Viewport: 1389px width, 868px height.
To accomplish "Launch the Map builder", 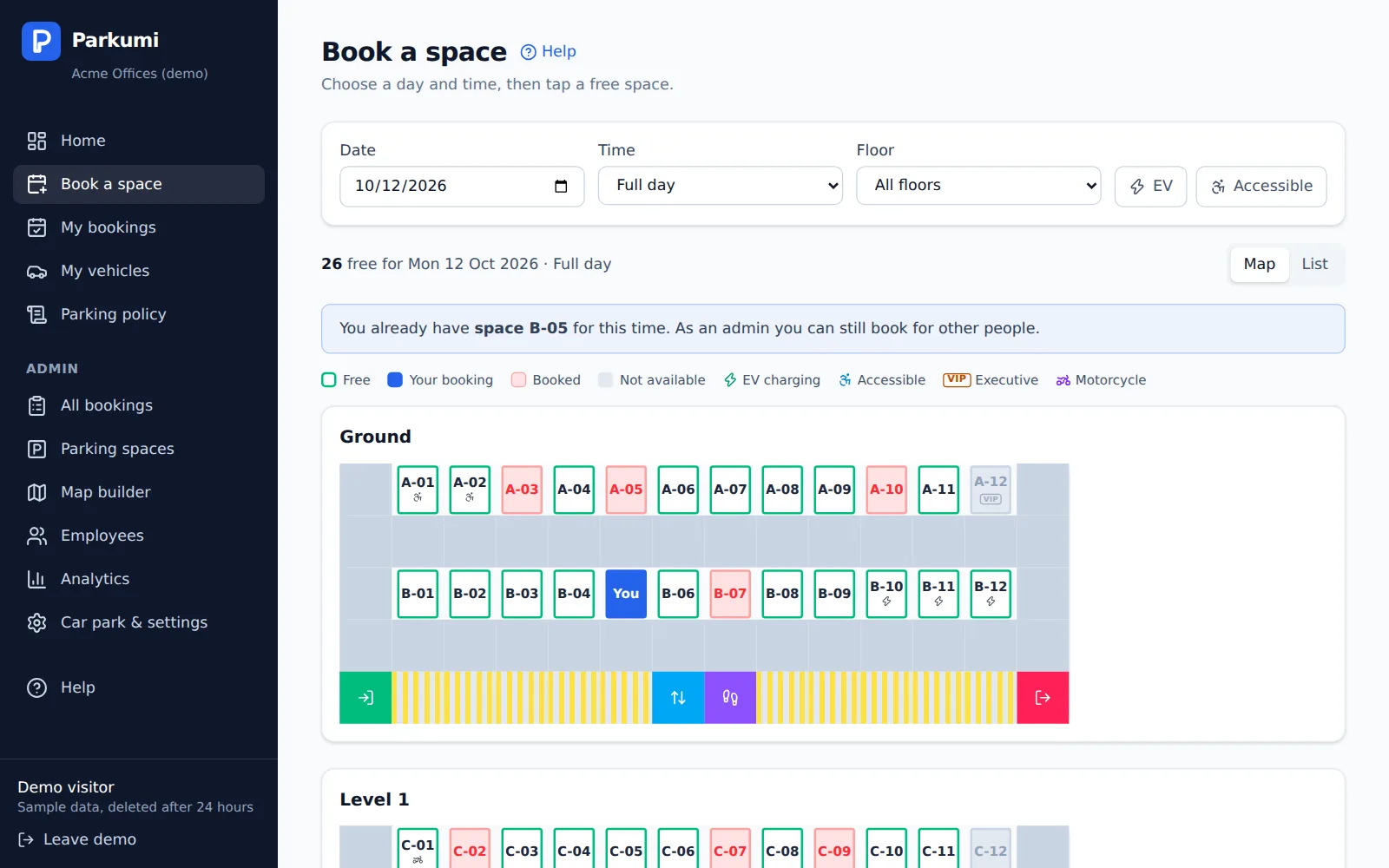I will pos(139,492).
